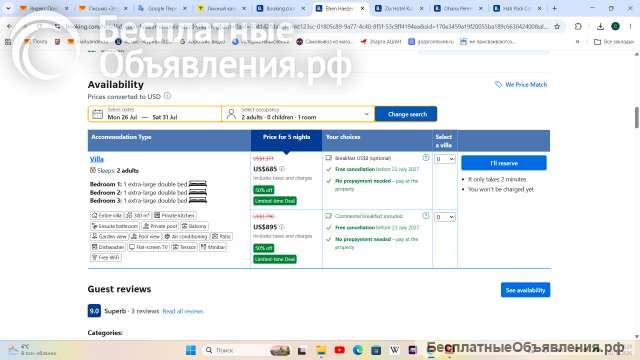
Task: Open villa quantity dropdown for US$685 option
Action: [444, 159]
